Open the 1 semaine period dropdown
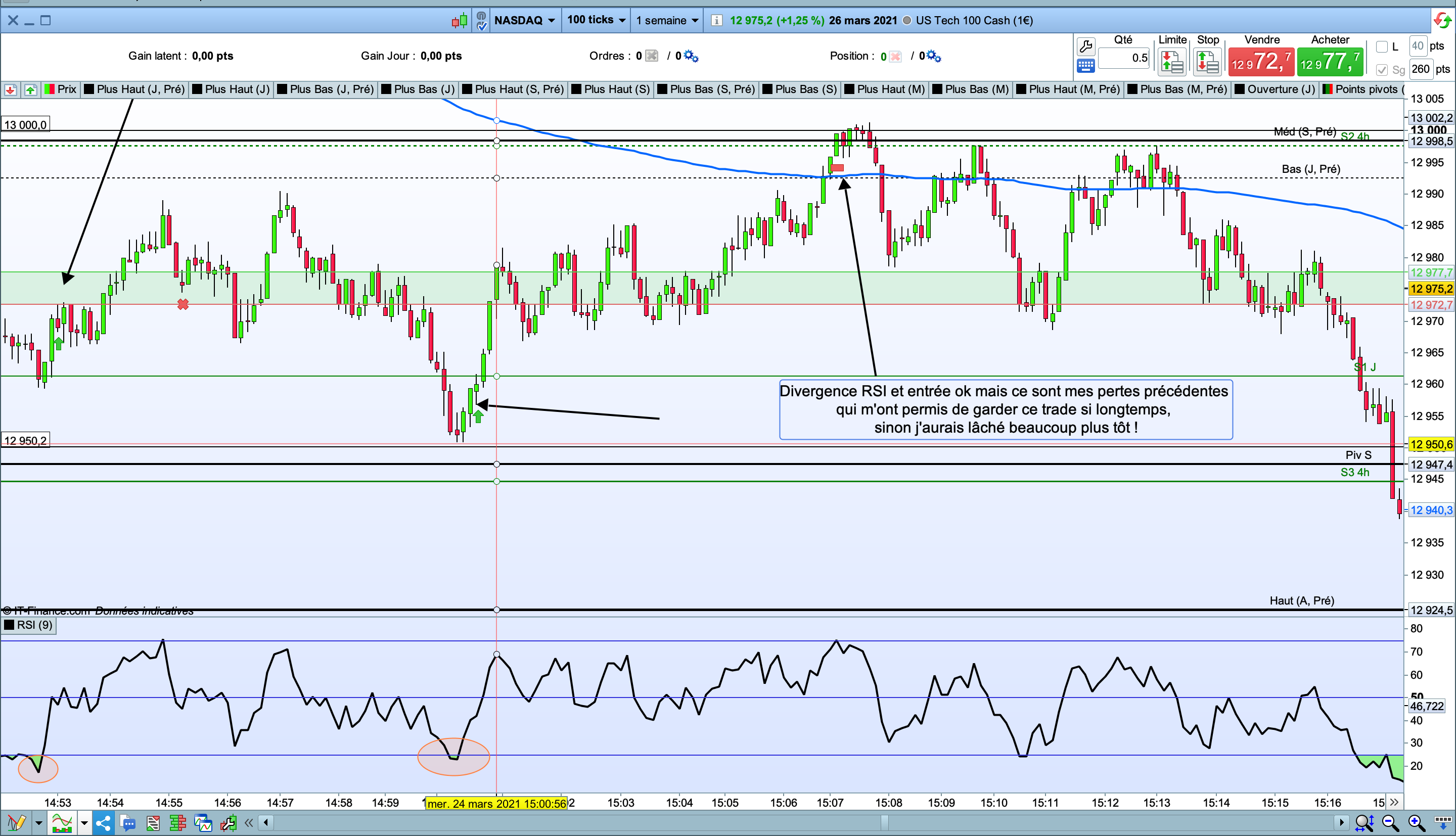 [x=666, y=20]
